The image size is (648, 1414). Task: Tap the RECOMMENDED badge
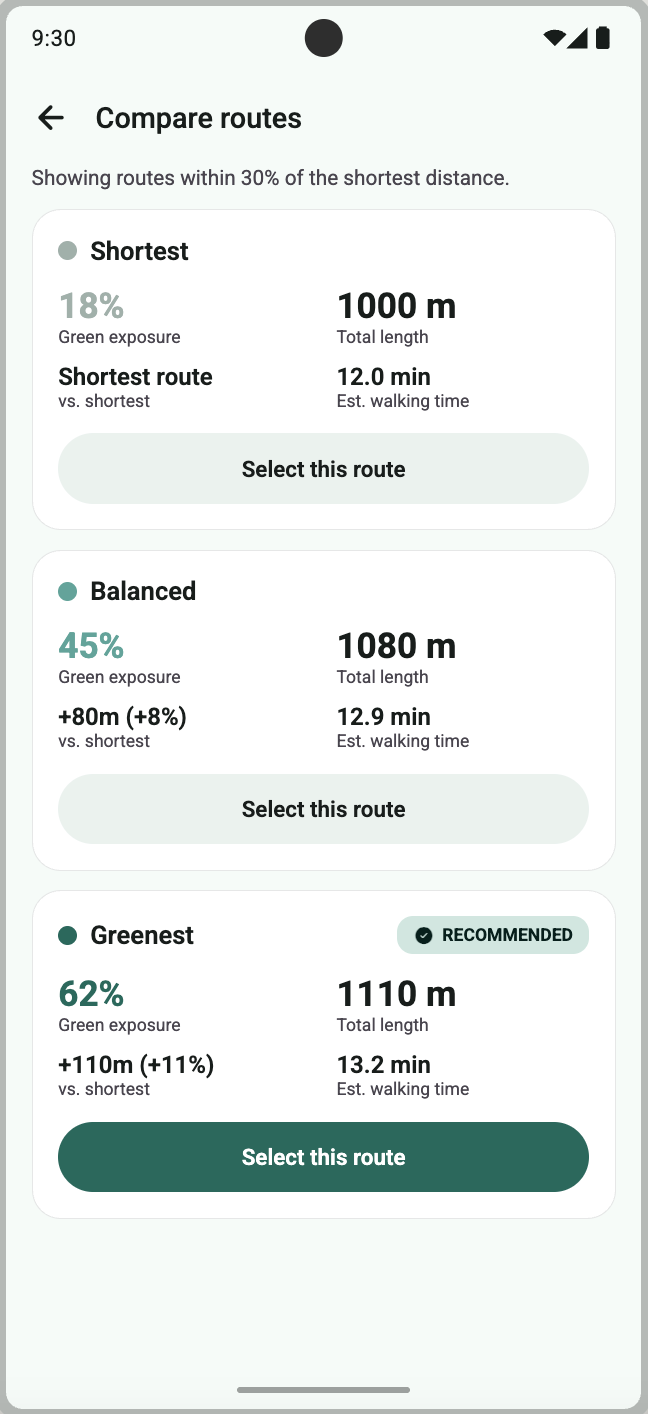pyautogui.click(x=493, y=935)
